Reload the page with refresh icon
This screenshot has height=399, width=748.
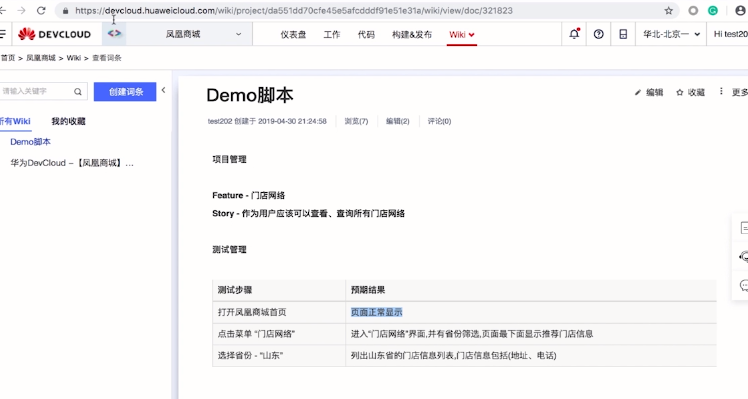click(41, 10)
